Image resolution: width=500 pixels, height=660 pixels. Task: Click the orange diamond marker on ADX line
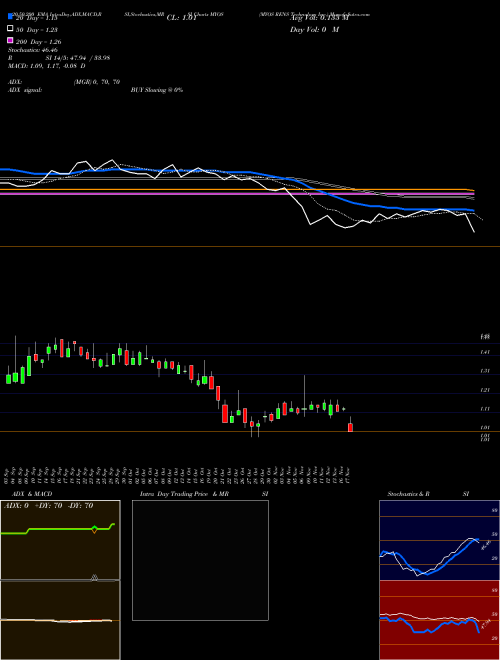coord(94,530)
